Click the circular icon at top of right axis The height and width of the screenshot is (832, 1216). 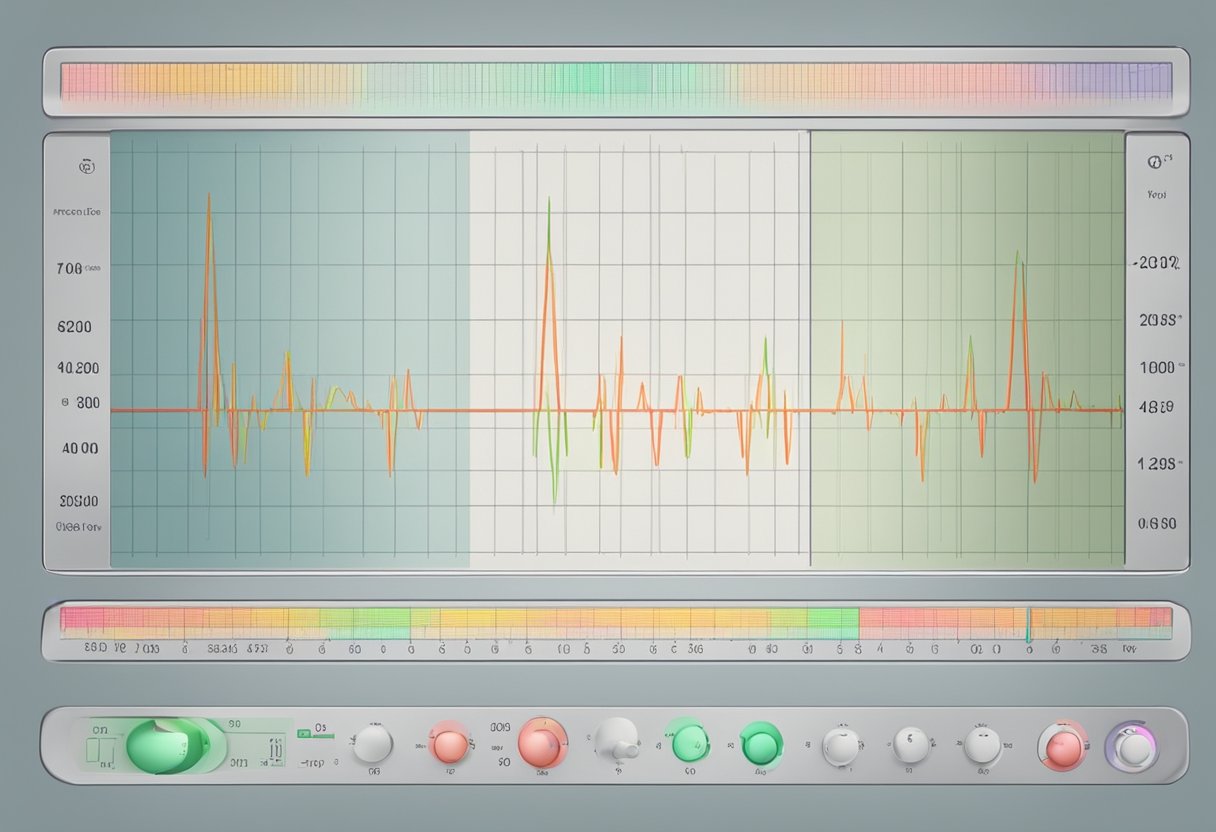click(x=1155, y=160)
